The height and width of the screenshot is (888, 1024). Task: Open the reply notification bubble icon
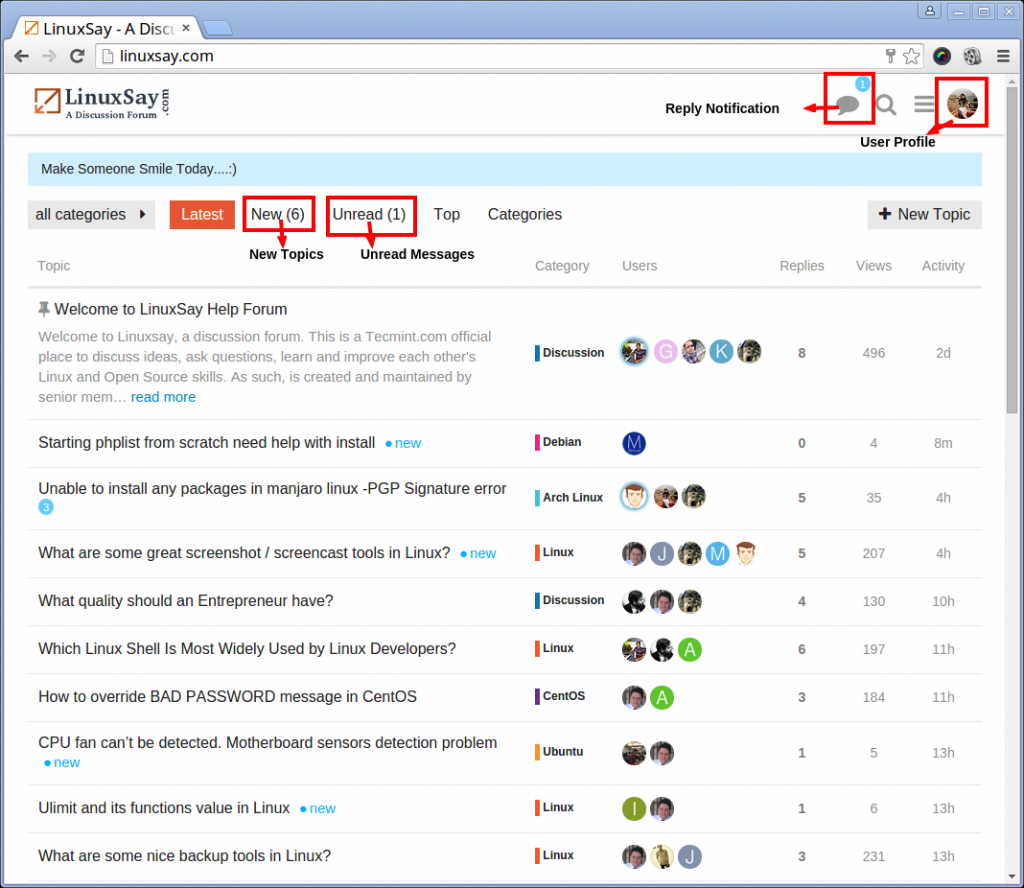[847, 104]
